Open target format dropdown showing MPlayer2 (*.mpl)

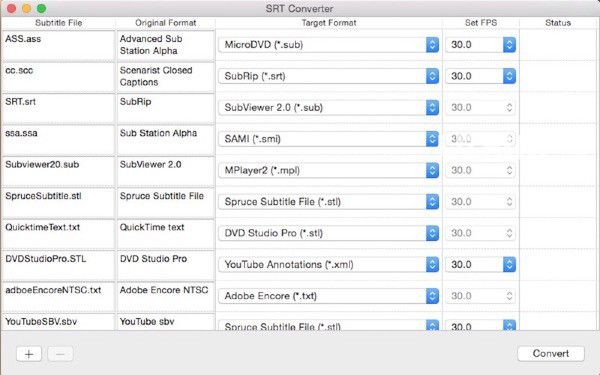[329, 170]
